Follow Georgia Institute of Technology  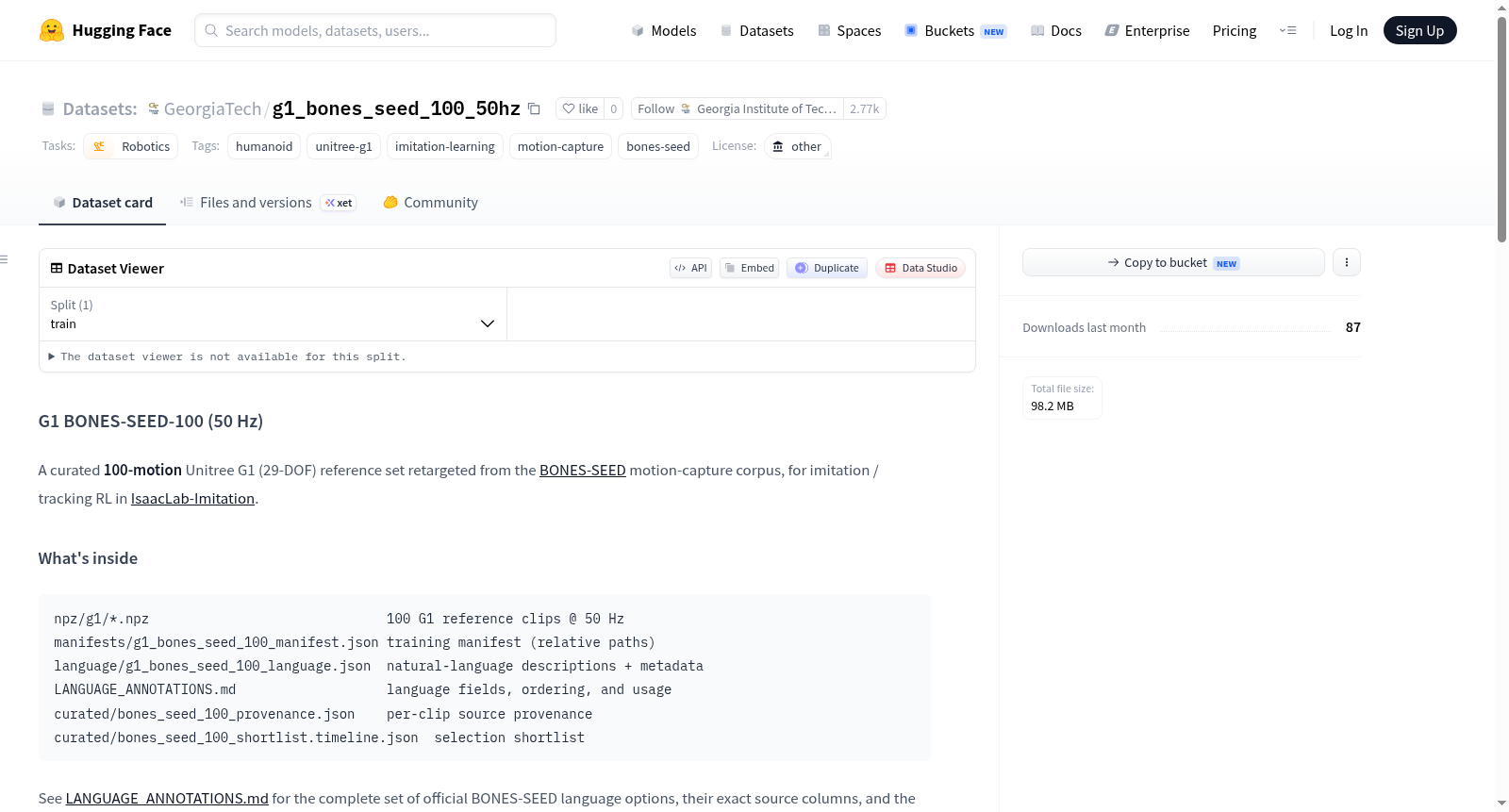[x=738, y=108]
